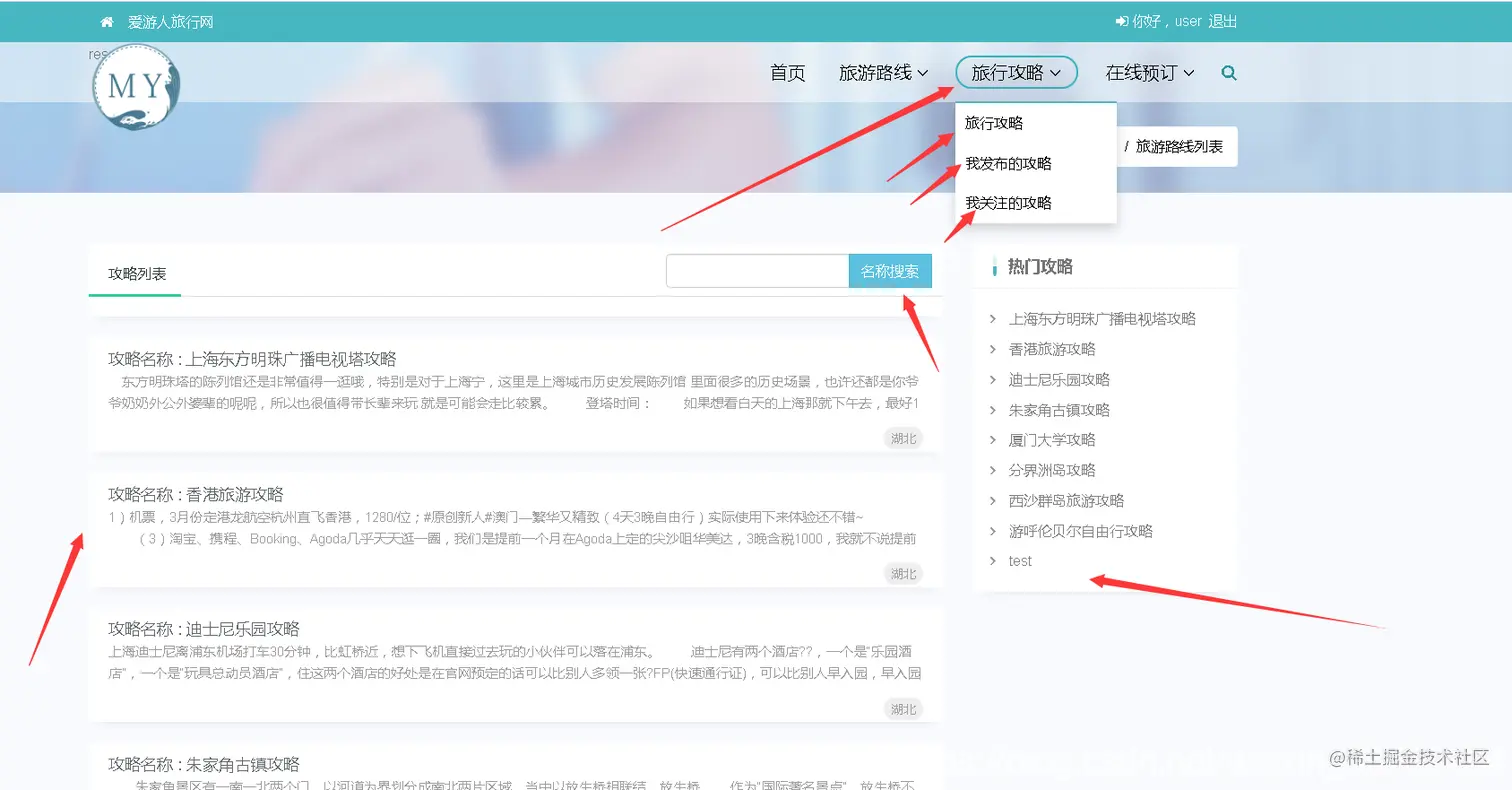Viewport: 1512px width, 790px height.
Task: Open 分界洲岛攻略 in hot list
Action: pyautogui.click(x=1052, y=470)
